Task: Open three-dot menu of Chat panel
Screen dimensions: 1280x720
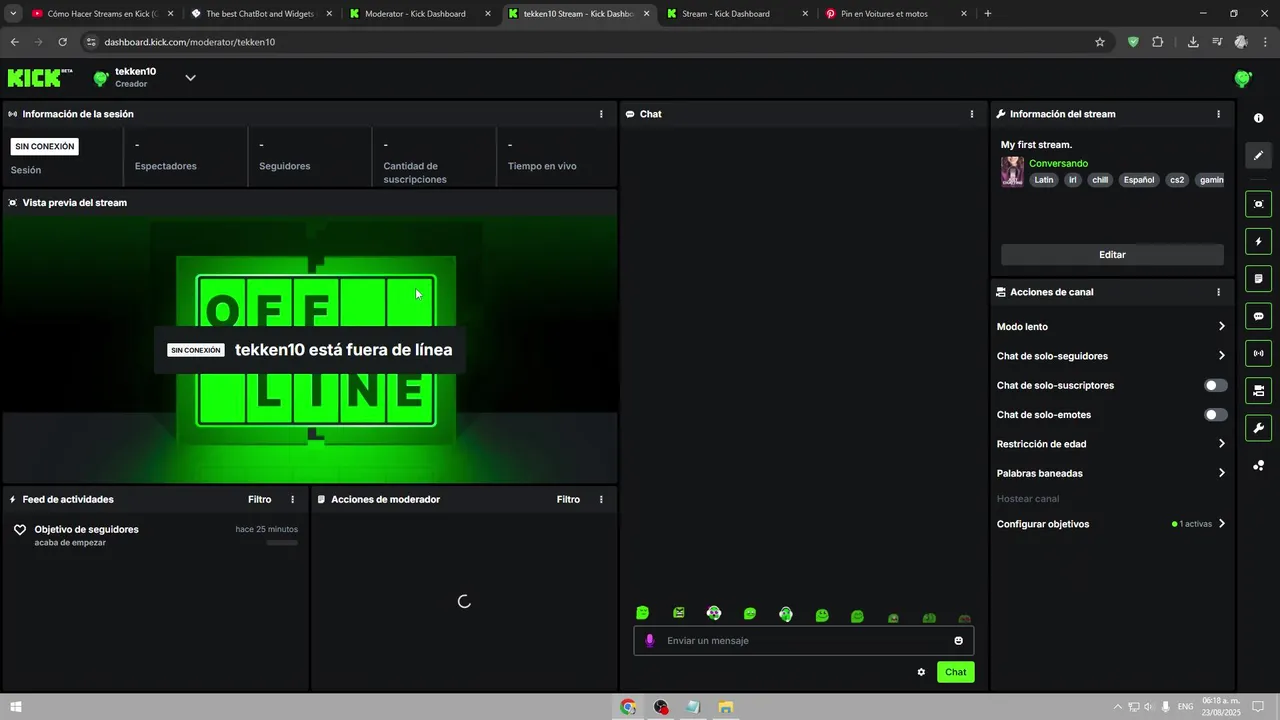Action: click(x=972, y=114)
